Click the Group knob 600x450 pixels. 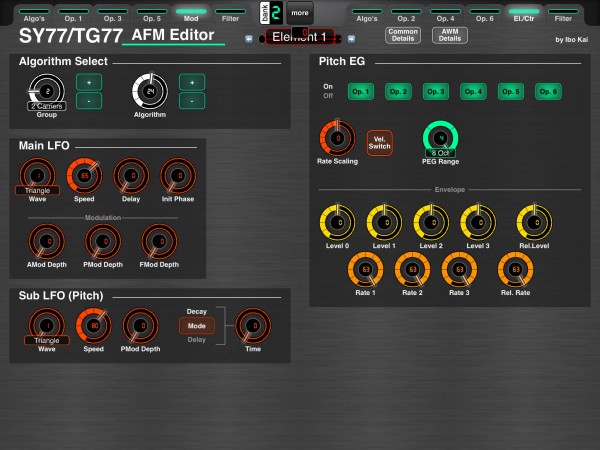(x=47, y=91)
